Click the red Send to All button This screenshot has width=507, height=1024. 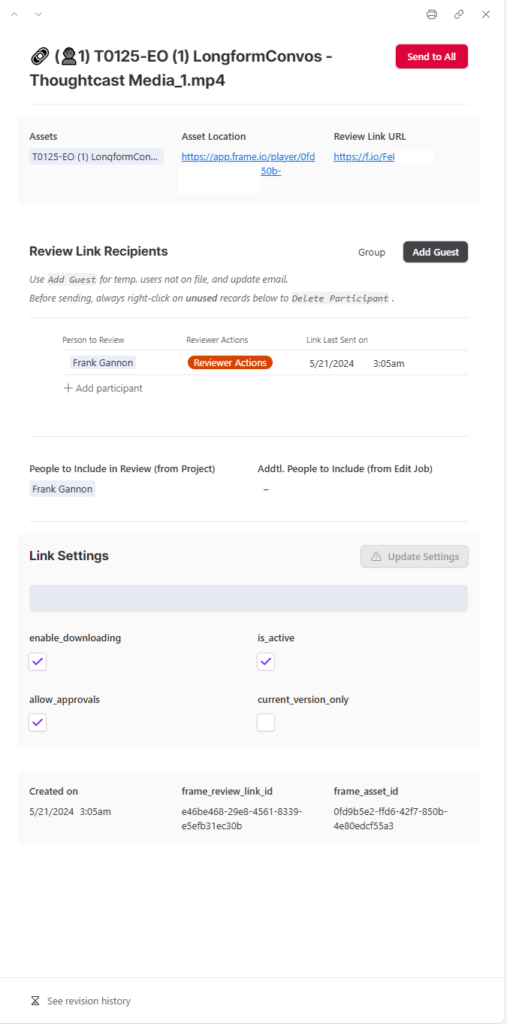tap(432, 57)
